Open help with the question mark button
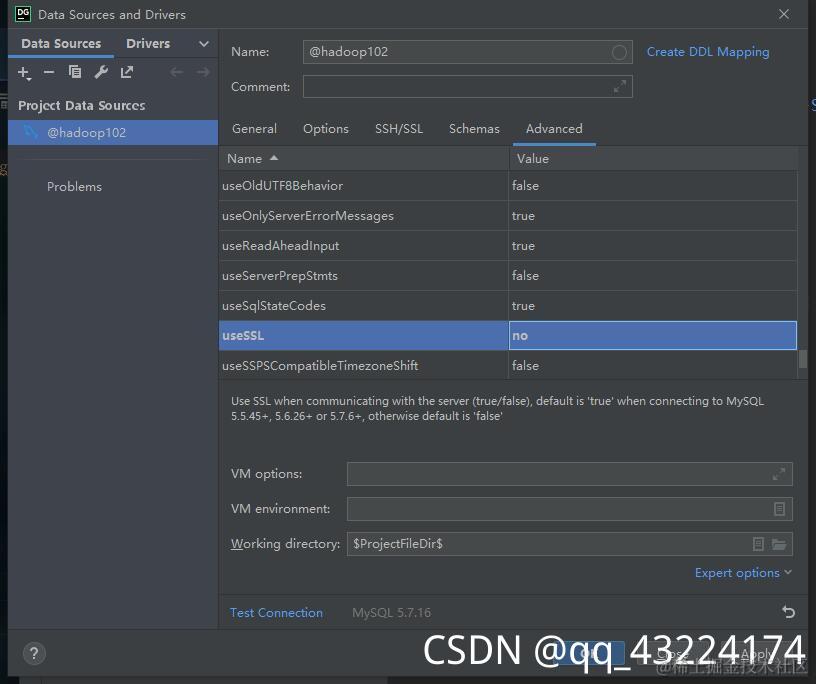 34,653
